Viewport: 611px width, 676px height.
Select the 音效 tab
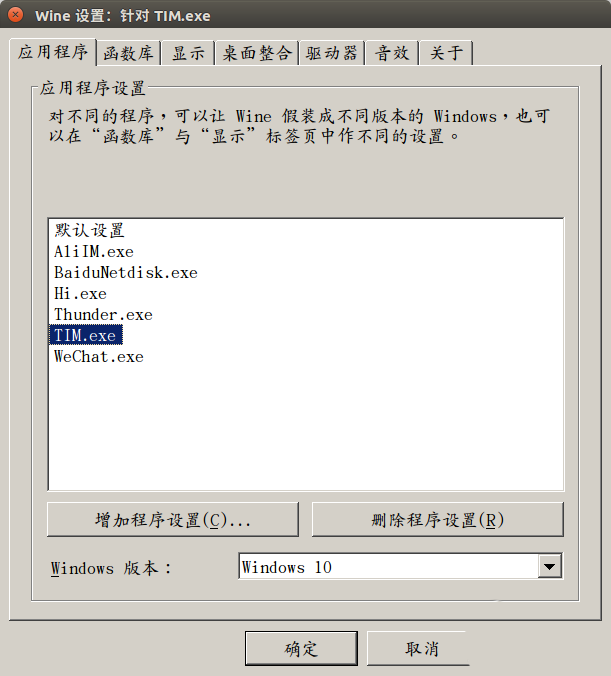(392, 53)
